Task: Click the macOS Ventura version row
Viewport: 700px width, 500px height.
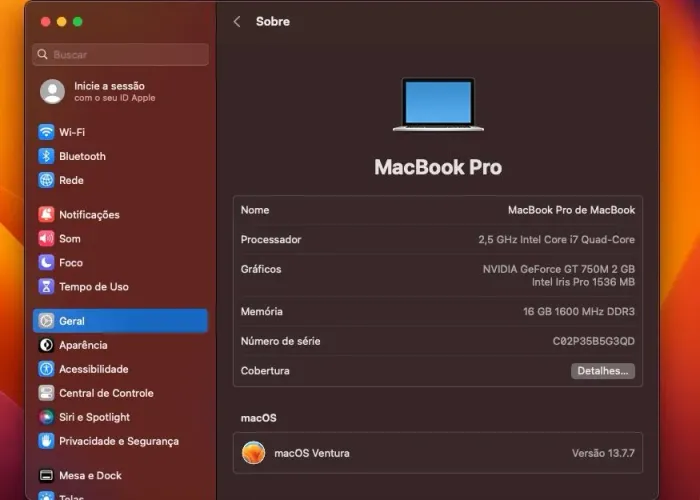Action: click(438, 453)
